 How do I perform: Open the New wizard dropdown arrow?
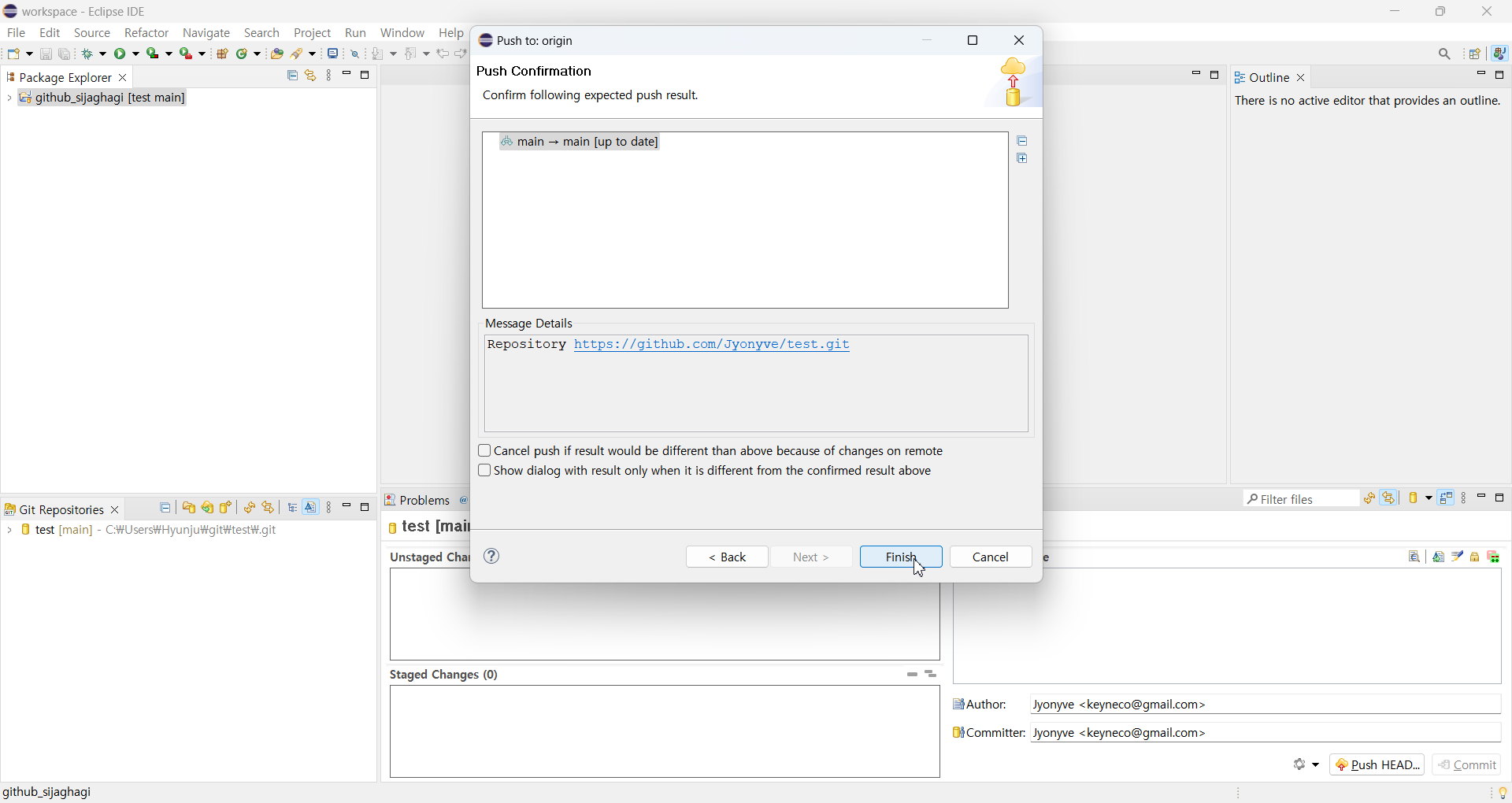pyautogui.click(x=29, y=54)
